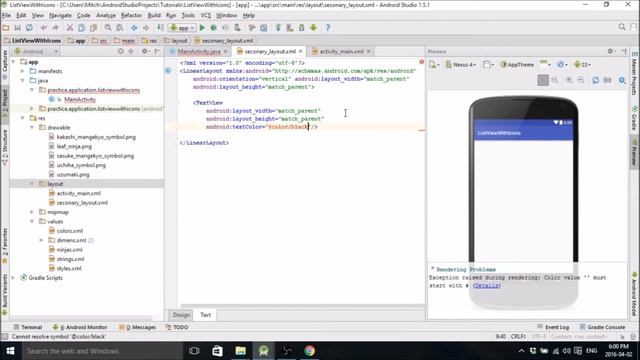Switch to the Design editor tab
This screenshot has width=640, height=360.
click(181, 315)
